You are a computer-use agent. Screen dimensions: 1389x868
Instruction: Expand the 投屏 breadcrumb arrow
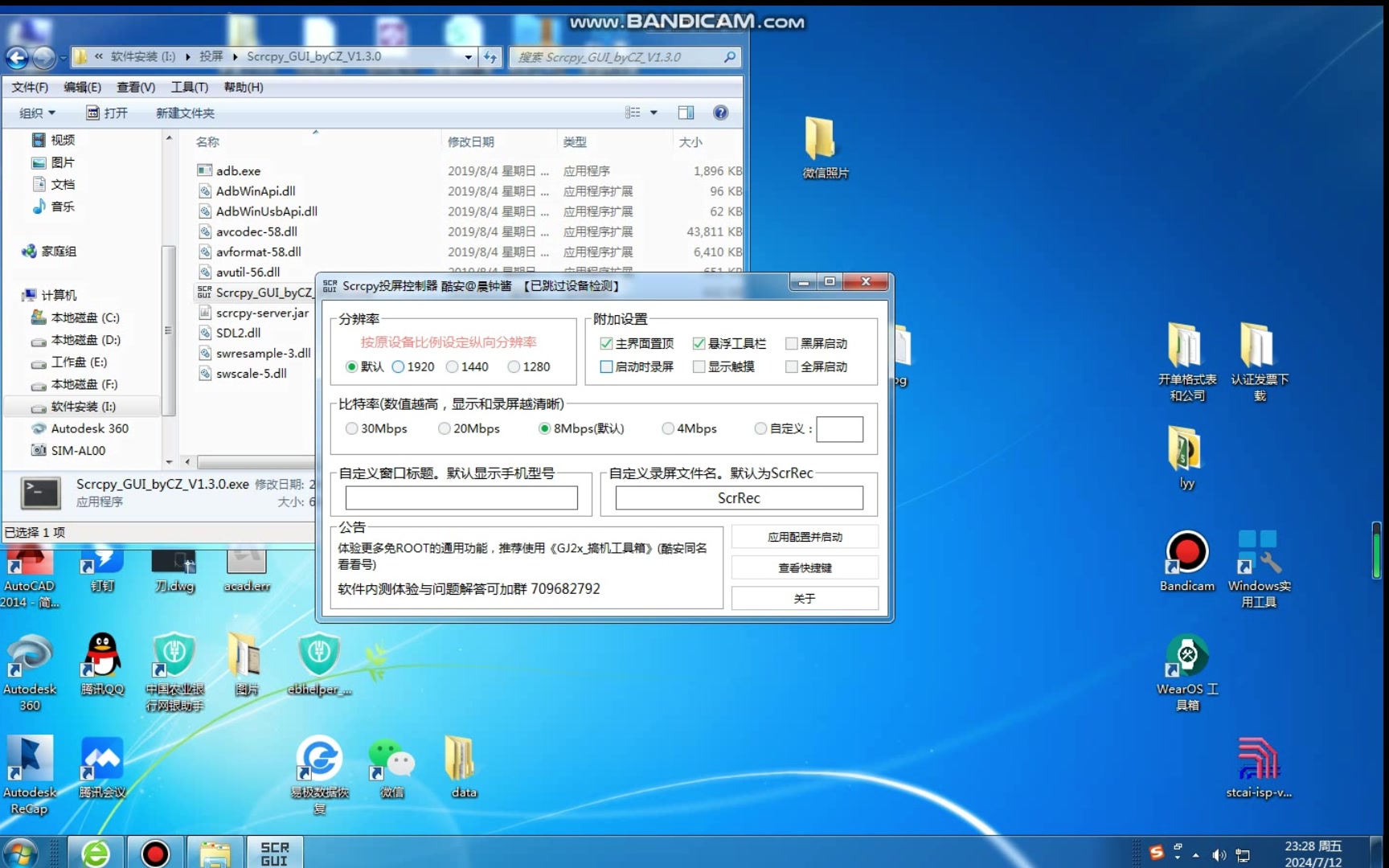point(236,57)
